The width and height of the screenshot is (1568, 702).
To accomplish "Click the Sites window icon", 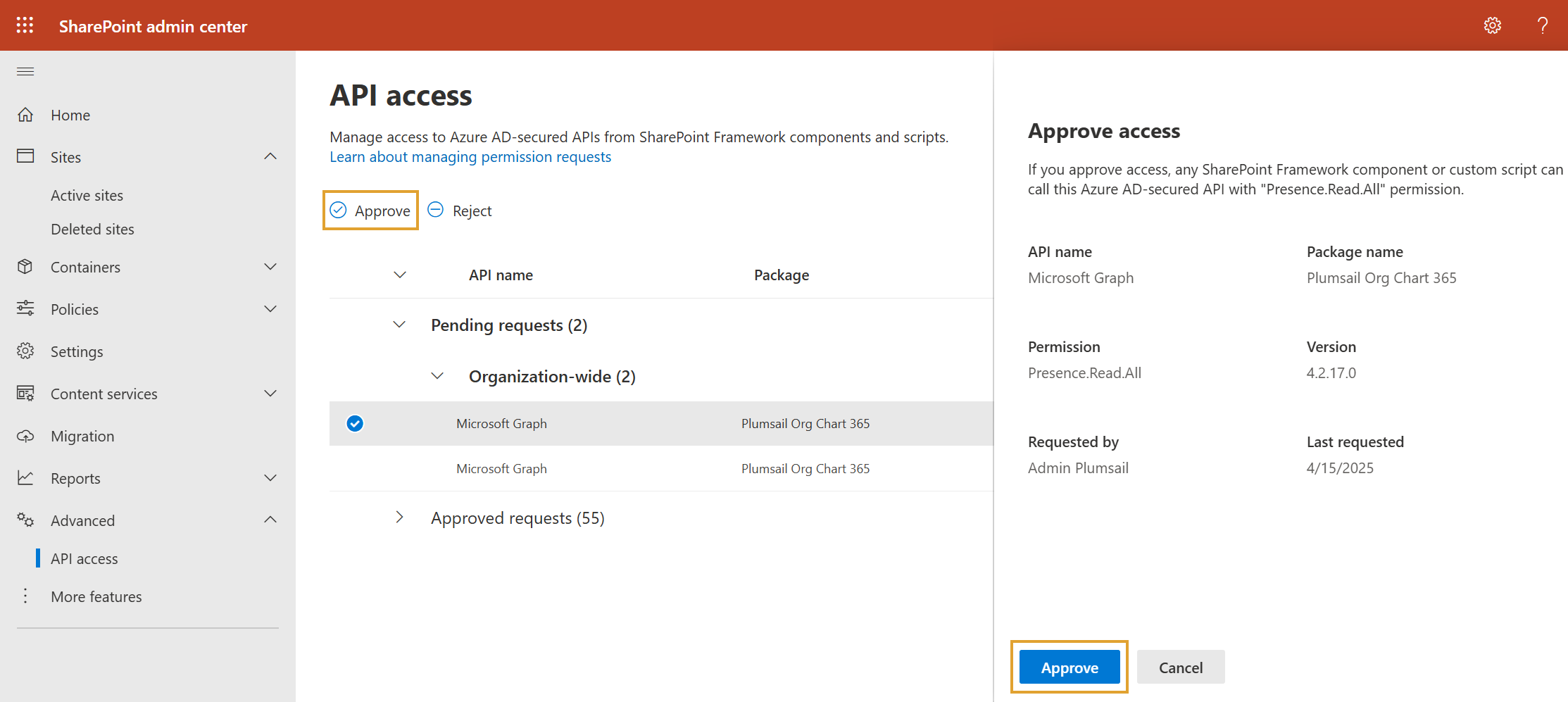I will [x=25, y=156].
